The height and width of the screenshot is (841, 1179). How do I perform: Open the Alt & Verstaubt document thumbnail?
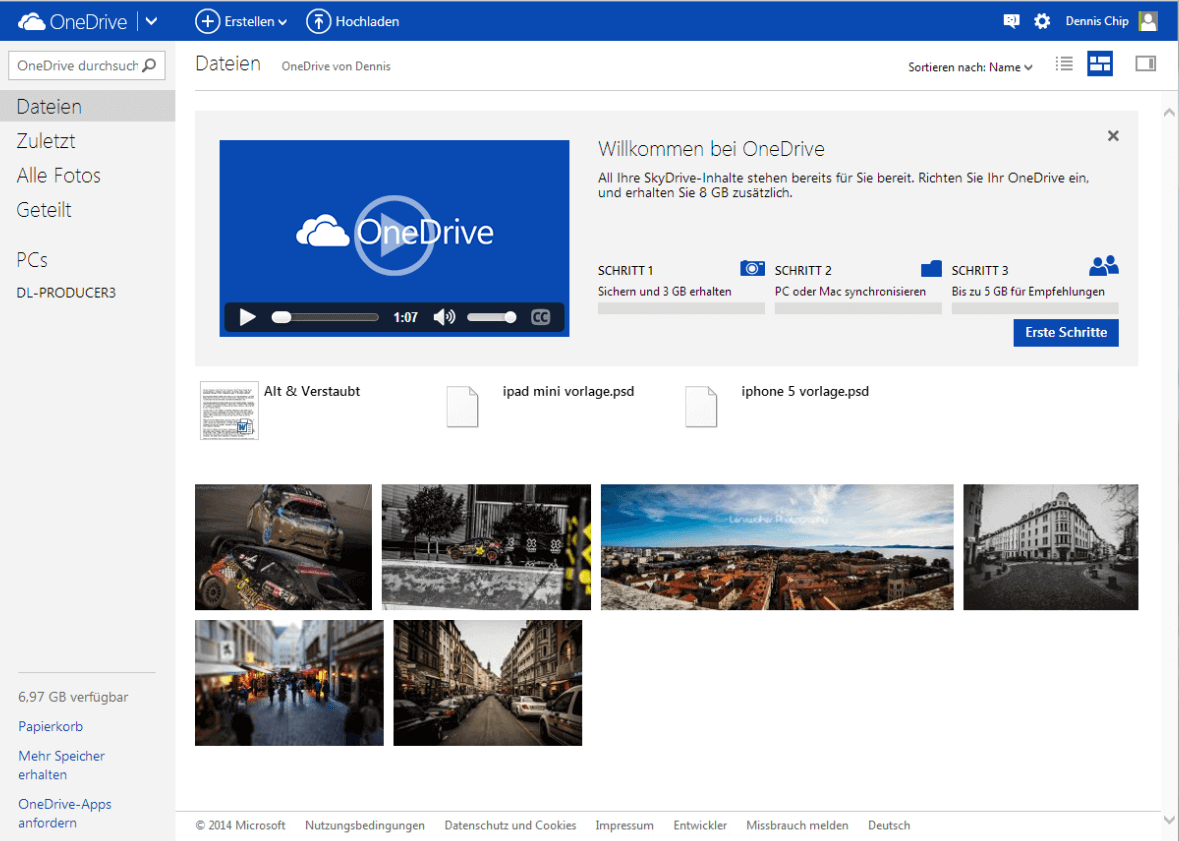[228, 409]
